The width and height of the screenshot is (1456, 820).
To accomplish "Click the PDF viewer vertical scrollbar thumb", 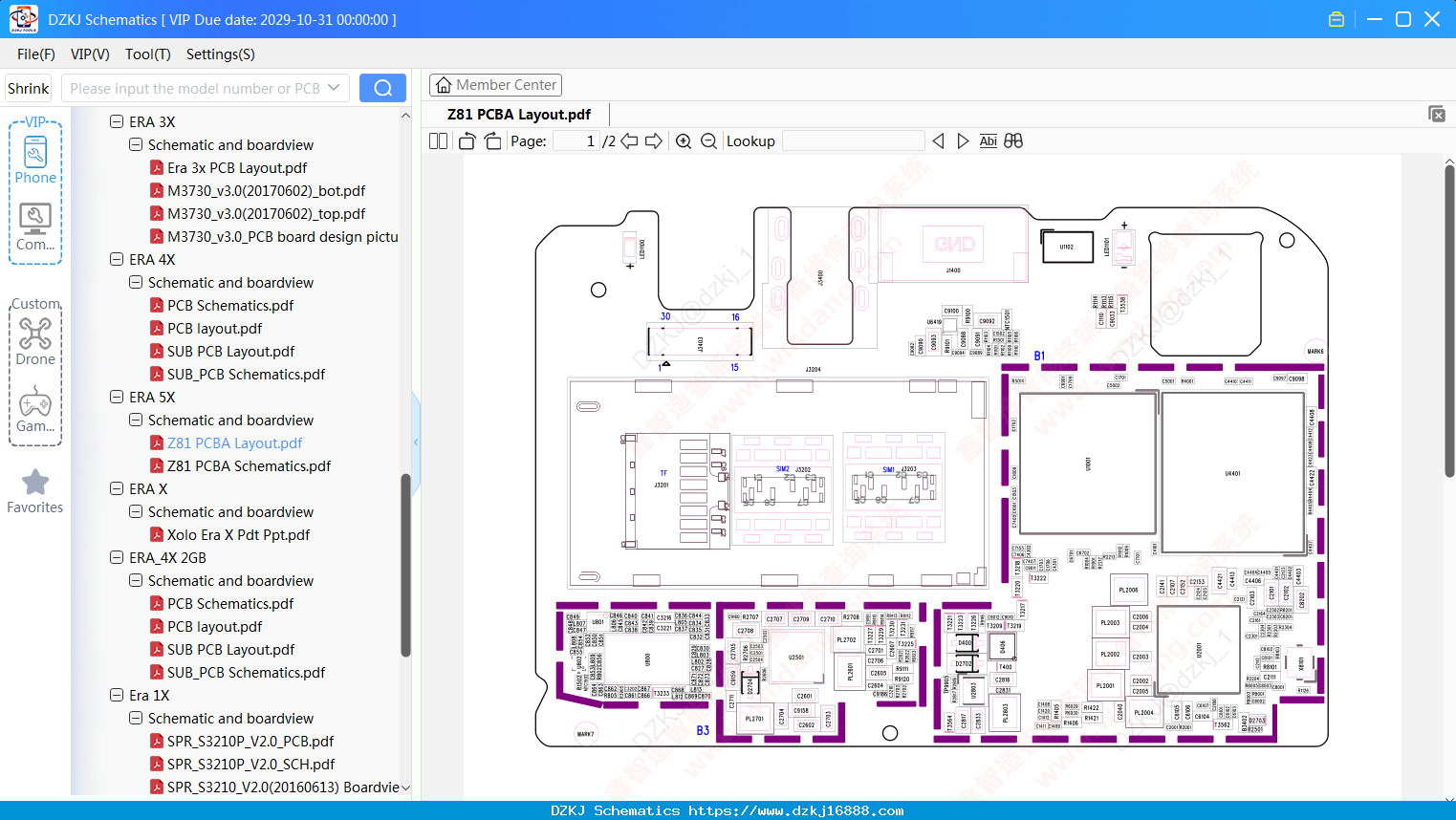I will click(x=1449, y=321).
